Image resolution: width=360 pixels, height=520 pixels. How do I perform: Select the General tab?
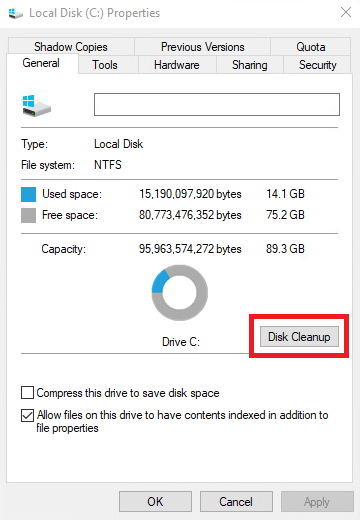41,63
